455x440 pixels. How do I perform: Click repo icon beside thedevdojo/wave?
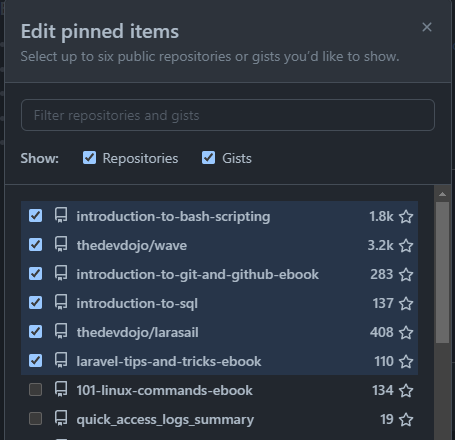click(x=61, y=244)
